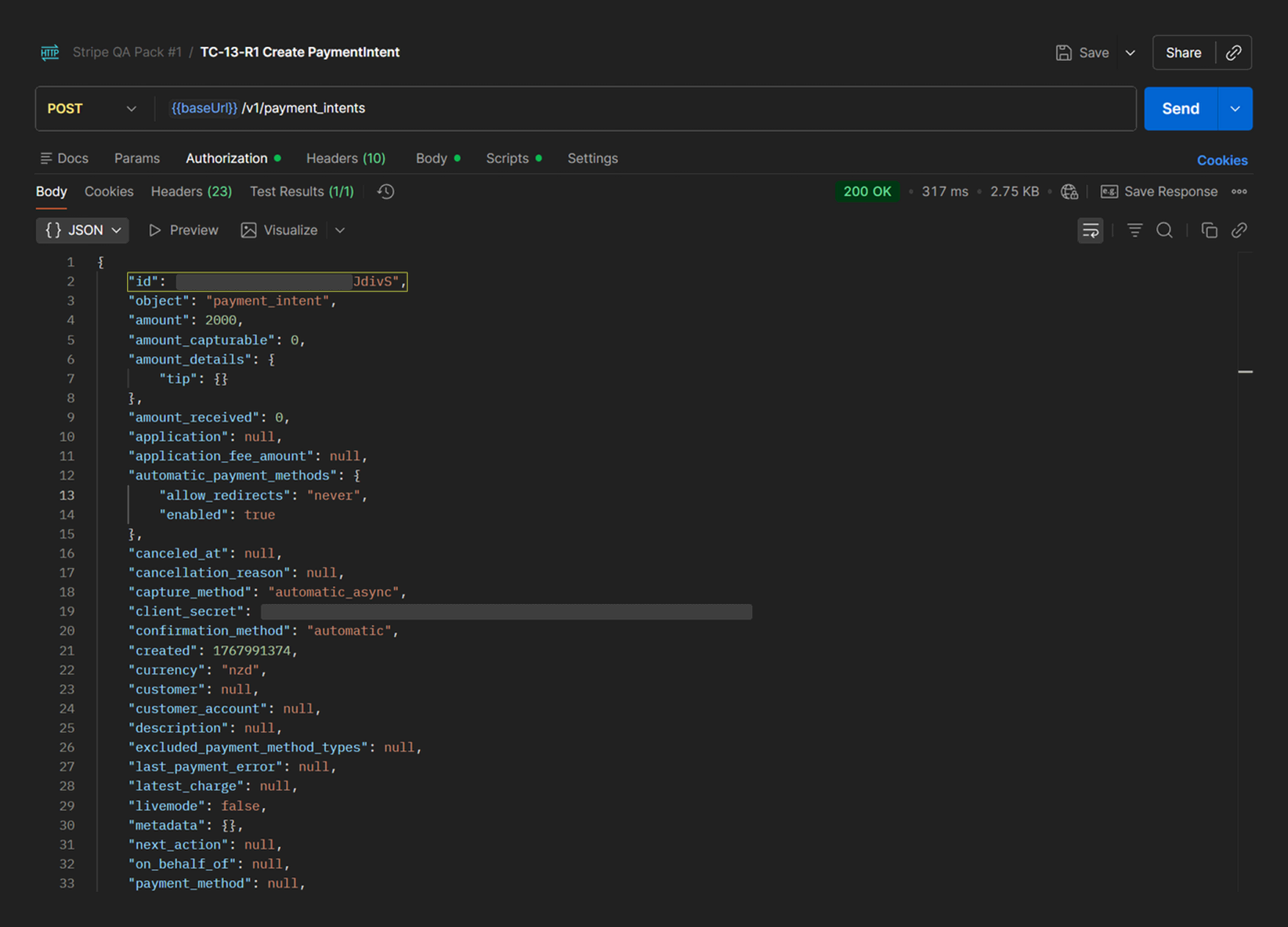This screenshot has width=1288, height=927.
Task: Select the request Headers (10) tab
Action: point(346,158)
